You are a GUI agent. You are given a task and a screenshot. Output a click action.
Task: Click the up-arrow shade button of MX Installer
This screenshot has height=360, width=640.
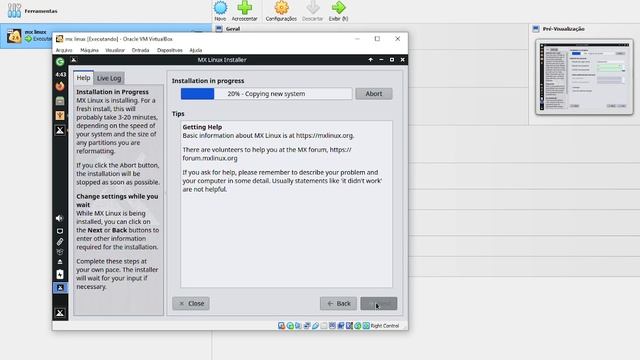pos(371,60)
